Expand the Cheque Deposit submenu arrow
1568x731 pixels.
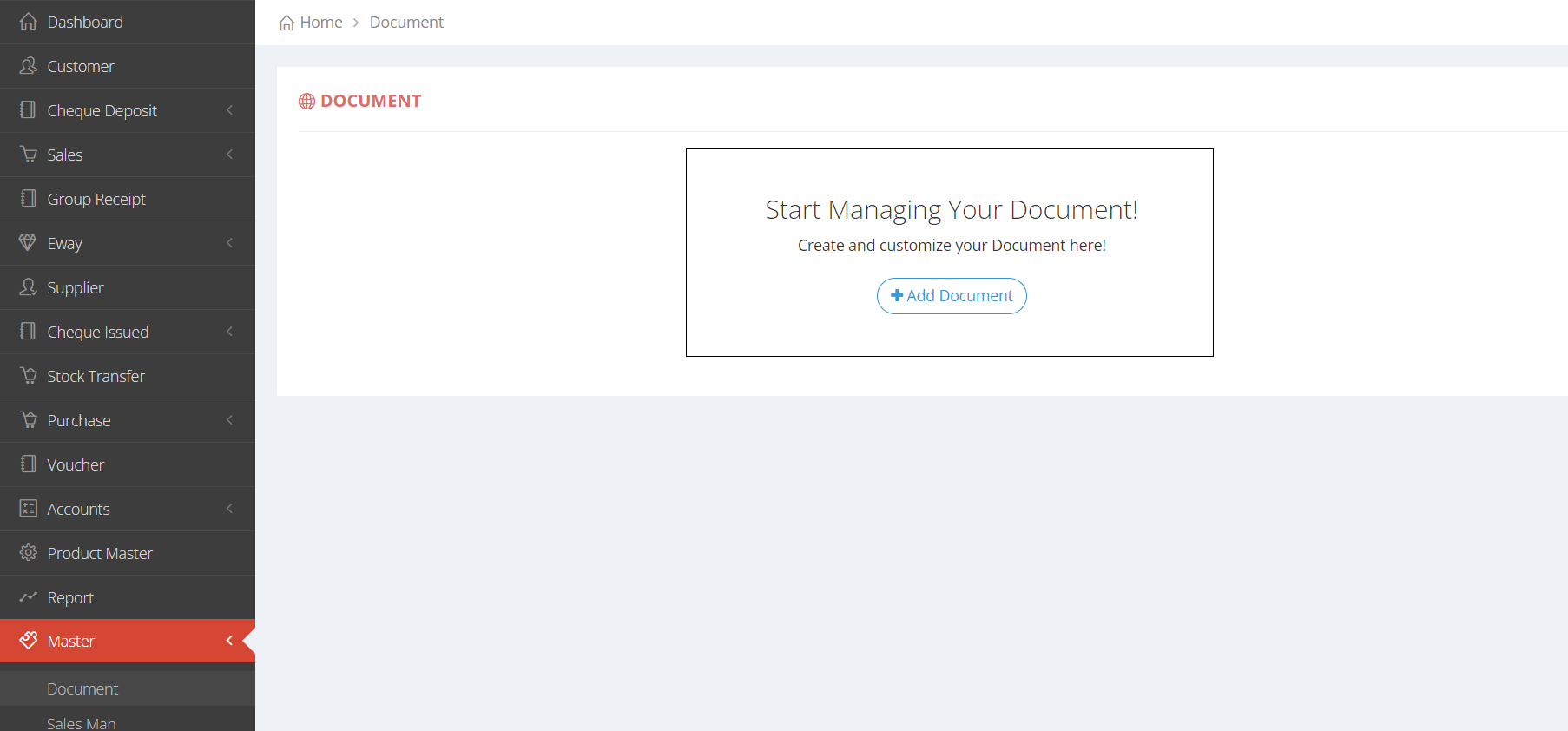(229, 110)
